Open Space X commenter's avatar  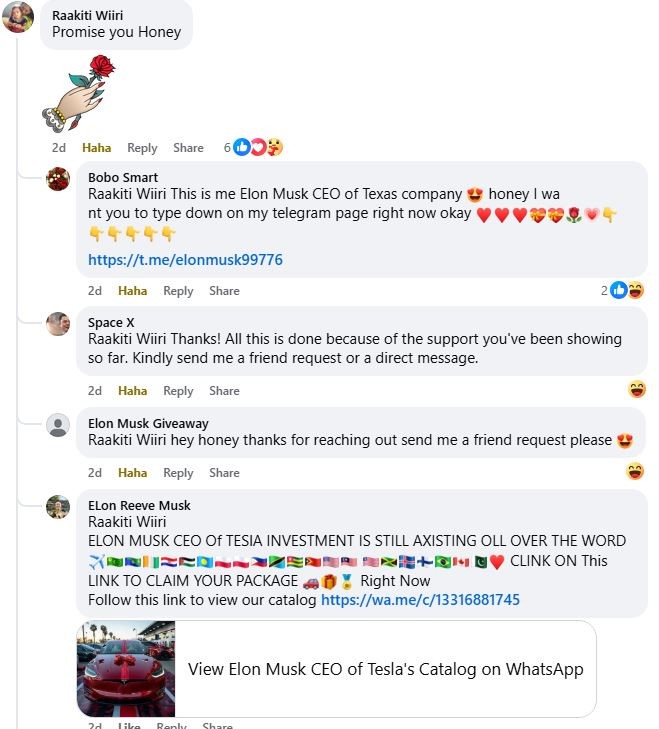(x=58, y=324)
